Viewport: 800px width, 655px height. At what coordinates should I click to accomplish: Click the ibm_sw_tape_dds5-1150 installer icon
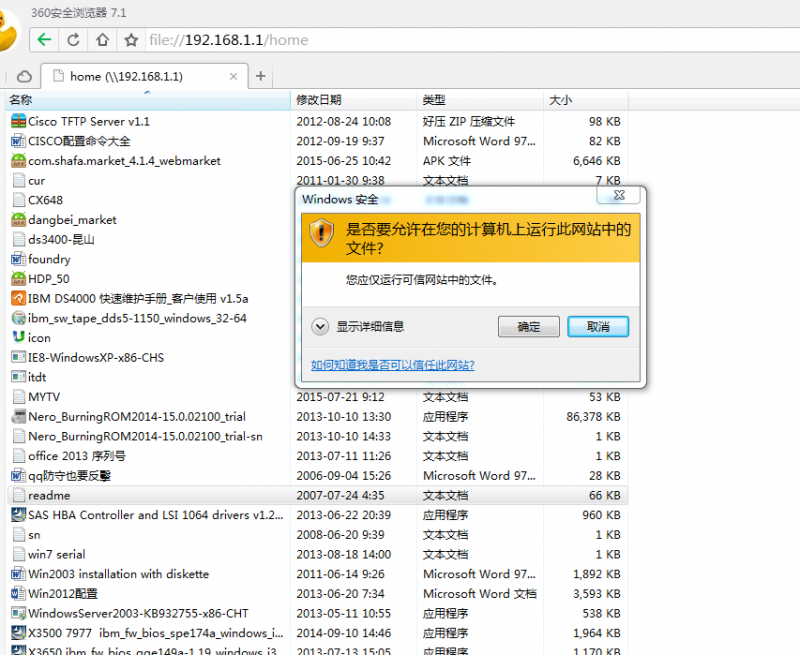click(18, 318)
